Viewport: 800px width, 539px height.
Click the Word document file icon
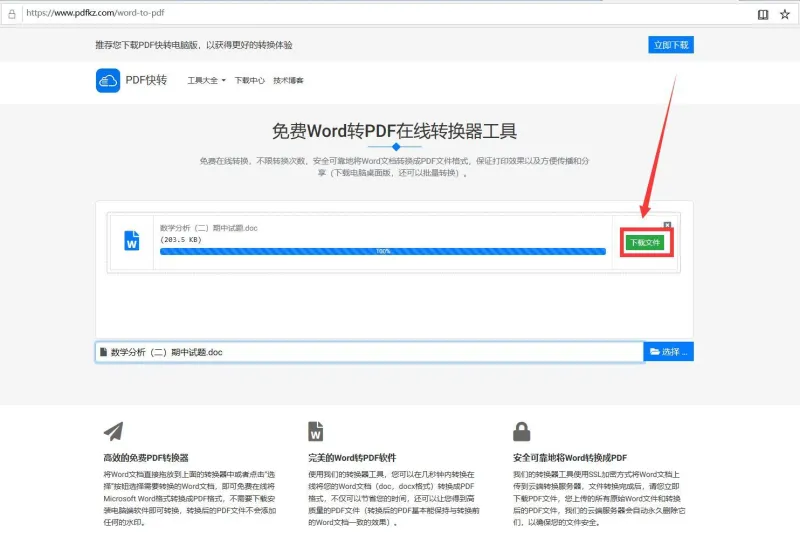(x=132, y=241)
